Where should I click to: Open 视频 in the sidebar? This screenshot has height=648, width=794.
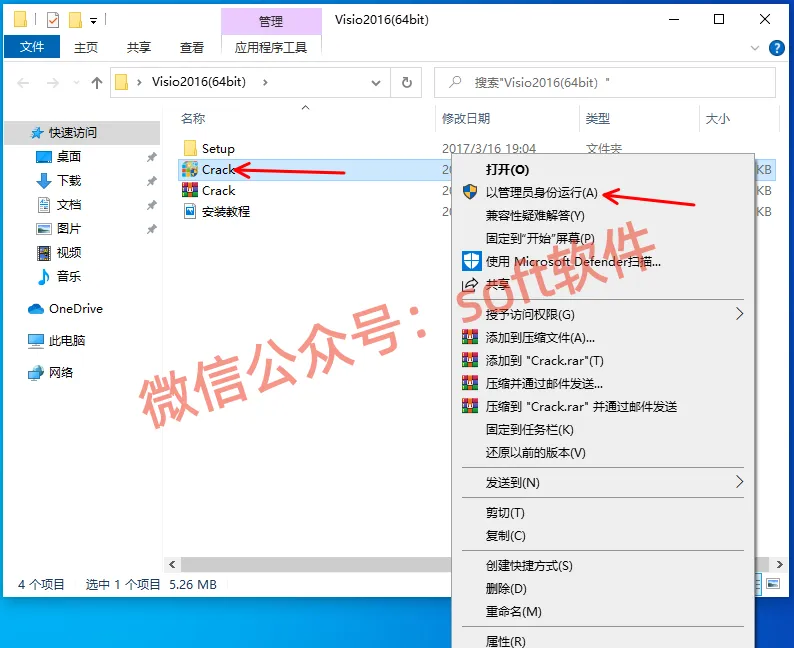coord(68,253)
